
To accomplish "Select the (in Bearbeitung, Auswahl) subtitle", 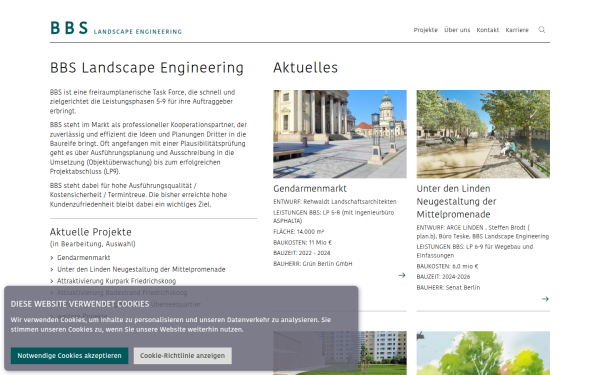I will click(x=93, y=244).
